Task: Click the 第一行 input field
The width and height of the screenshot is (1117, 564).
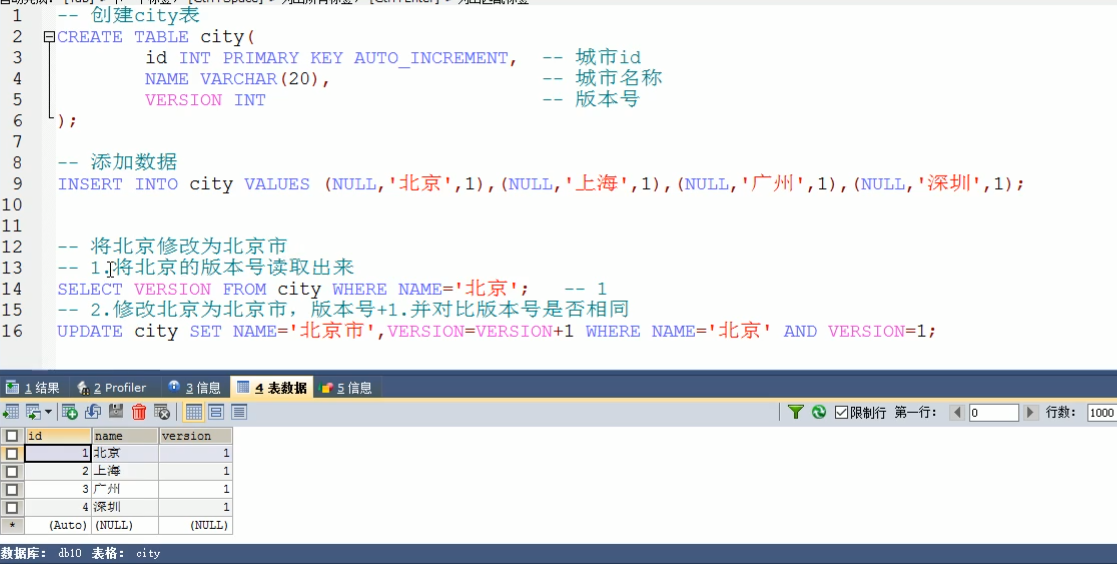Action: [x=993, y=412]
